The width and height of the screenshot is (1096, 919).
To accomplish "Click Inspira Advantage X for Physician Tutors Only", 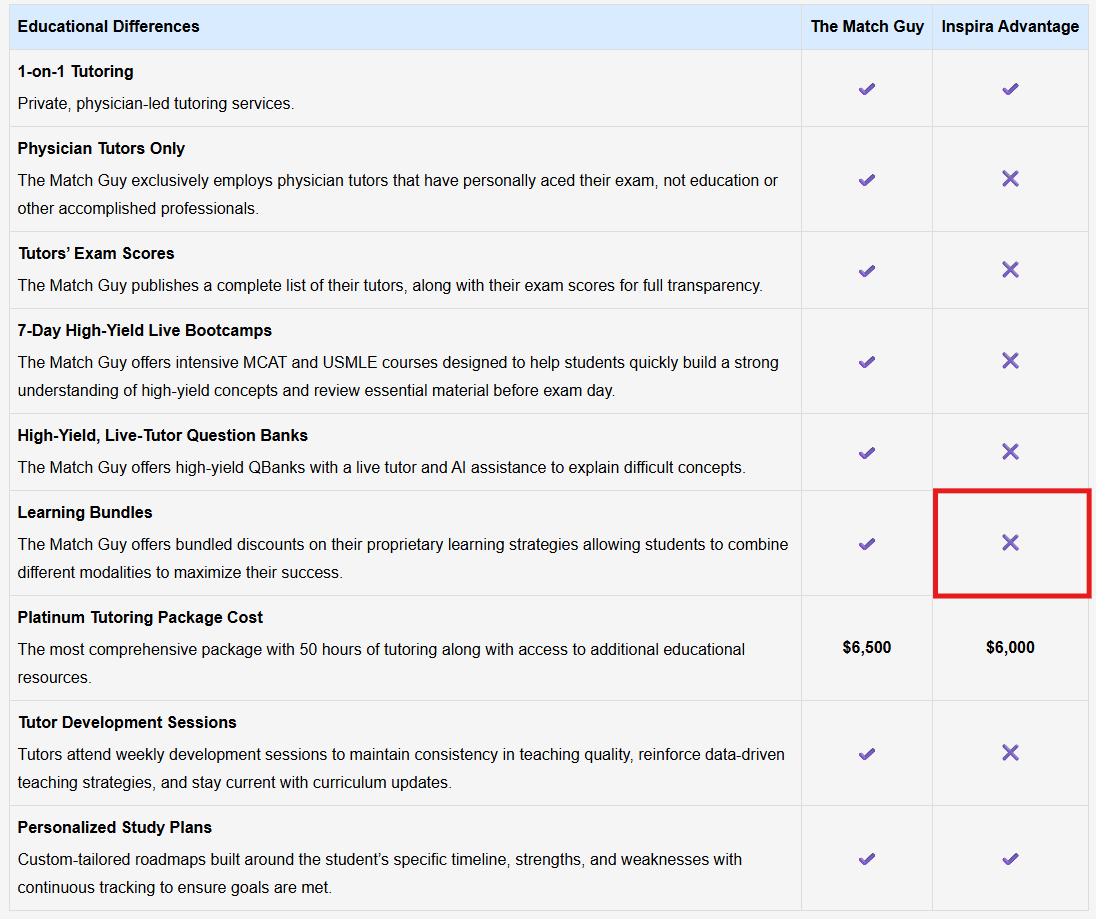I will point(1010,179).
